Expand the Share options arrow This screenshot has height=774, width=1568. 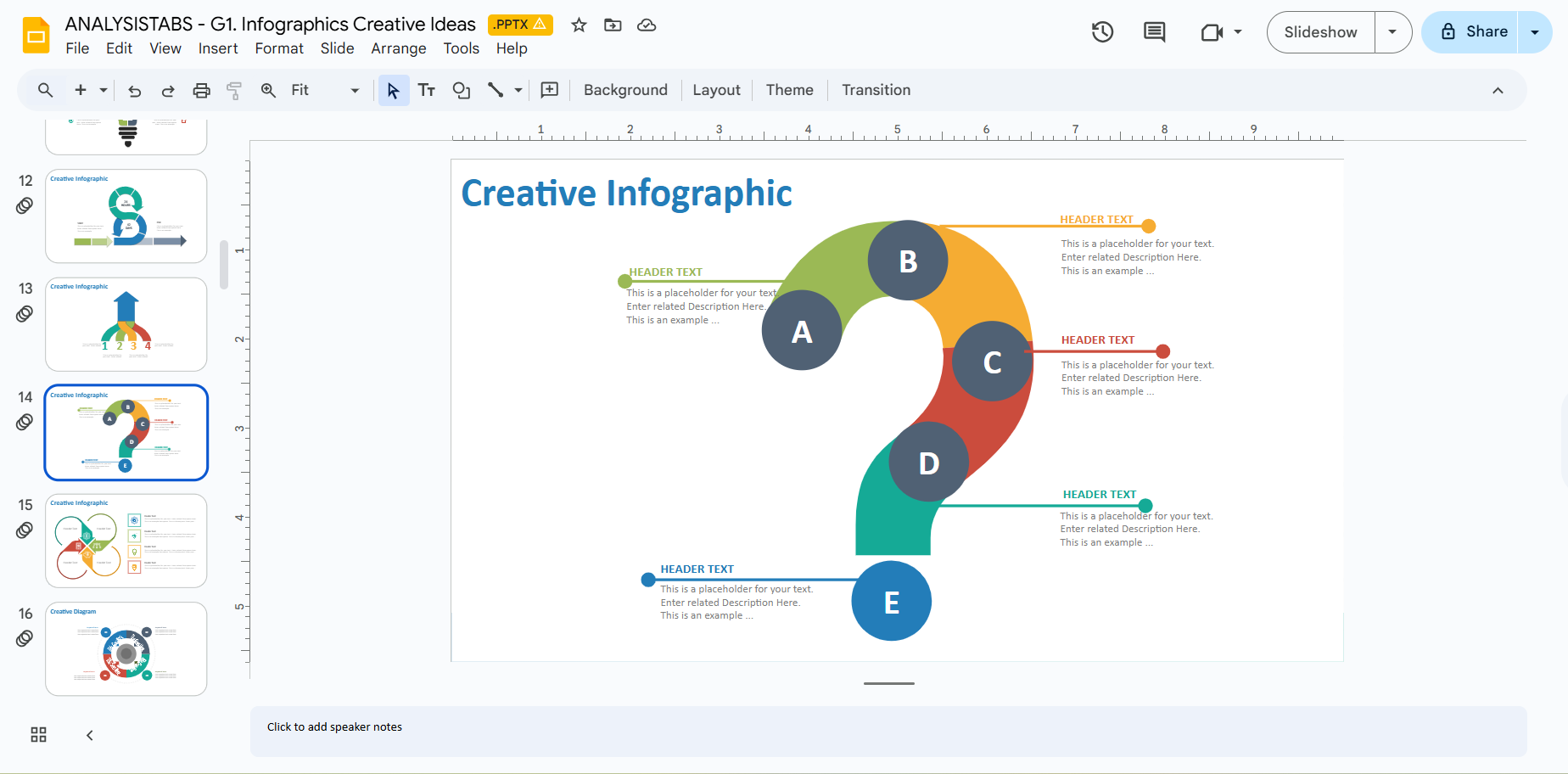click(1534, 32)
